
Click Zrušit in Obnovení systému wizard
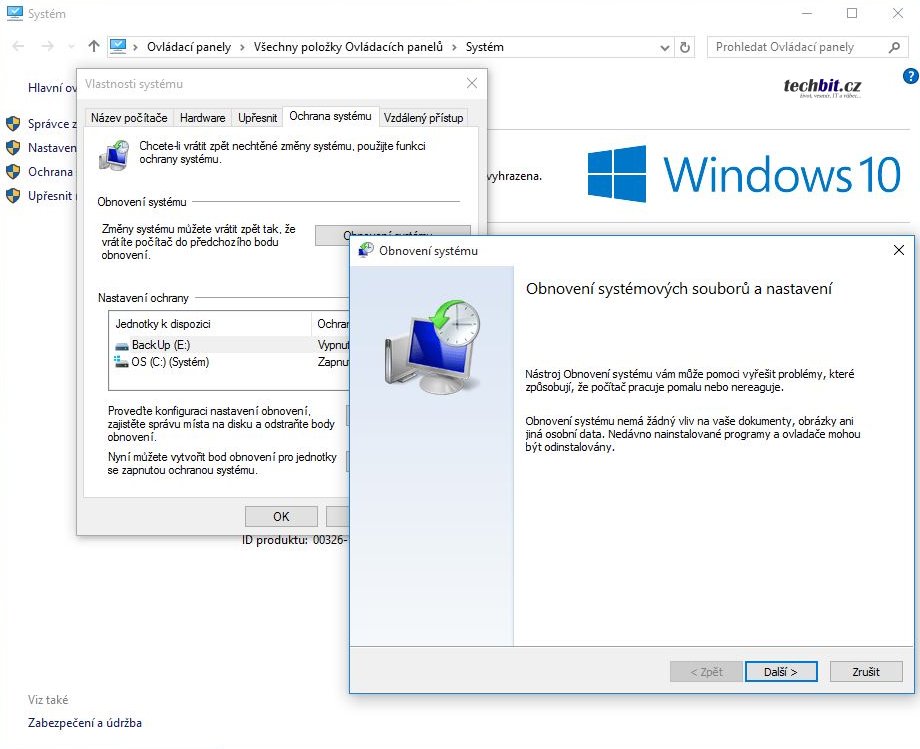click(x=865, y=672)
